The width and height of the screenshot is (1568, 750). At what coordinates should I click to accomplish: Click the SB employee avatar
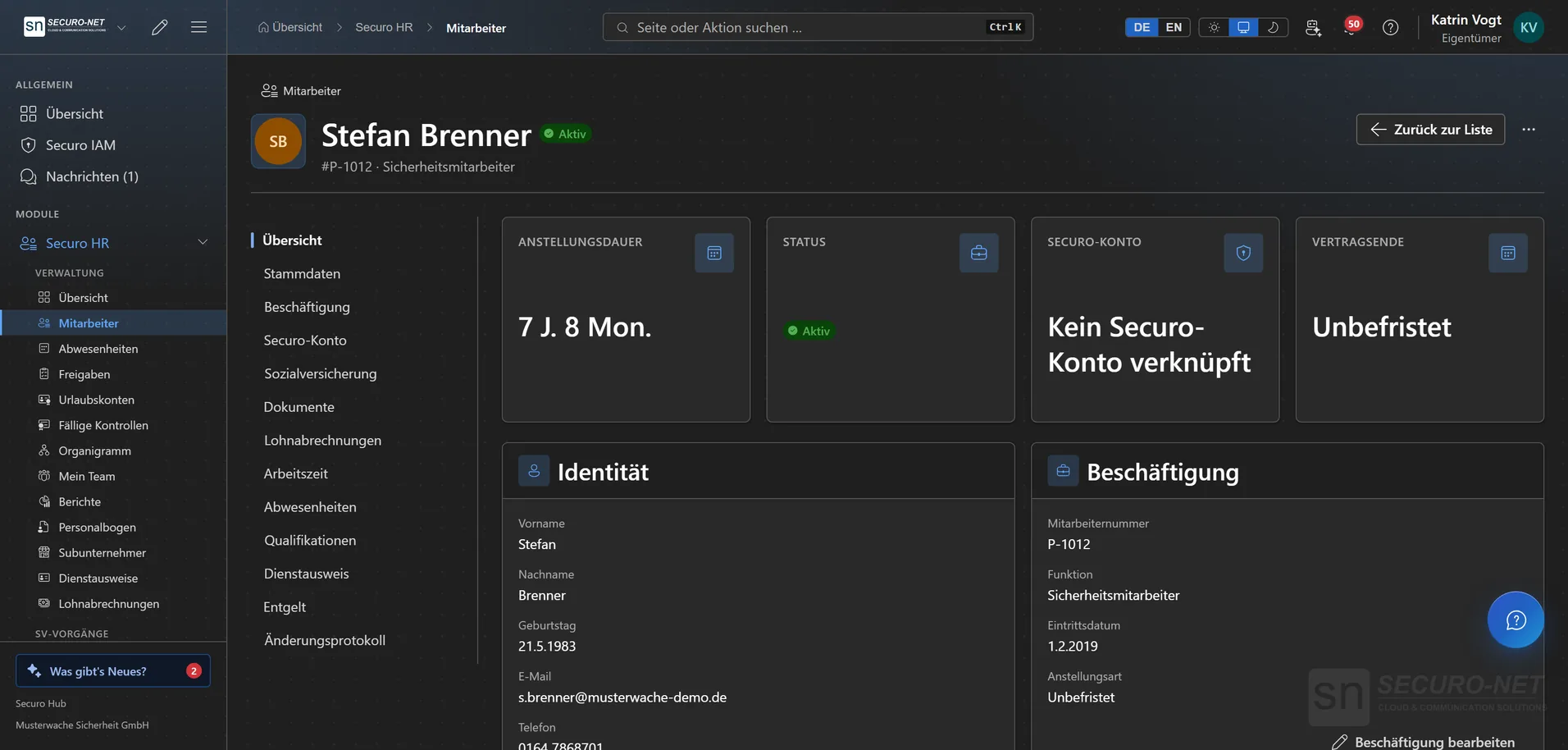point(278,141)
